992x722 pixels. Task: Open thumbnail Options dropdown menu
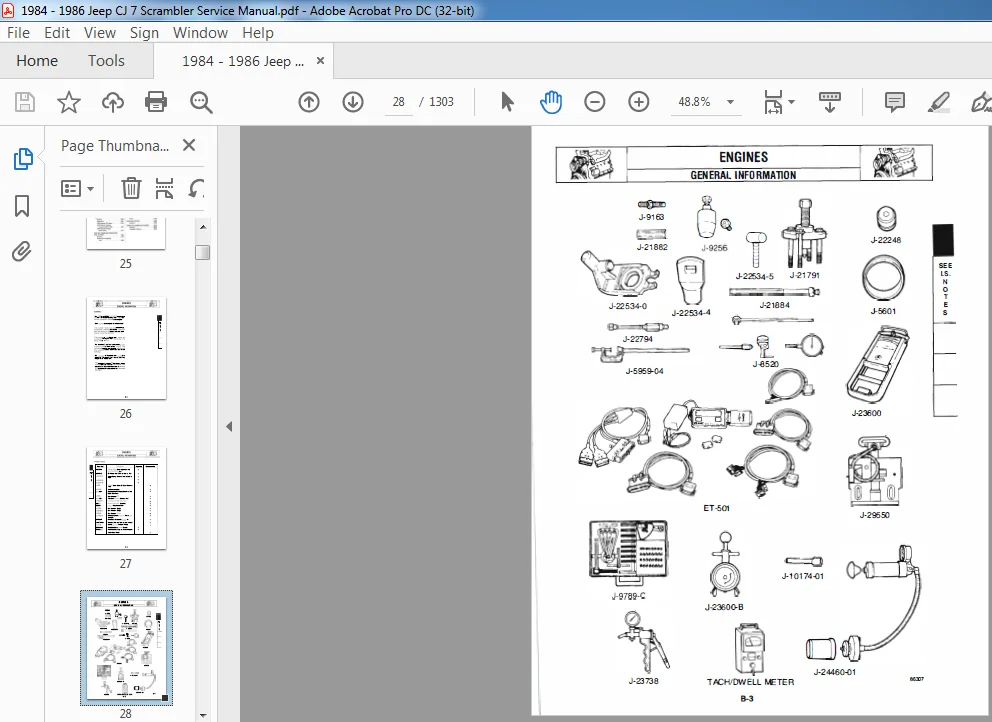point(77,189)
